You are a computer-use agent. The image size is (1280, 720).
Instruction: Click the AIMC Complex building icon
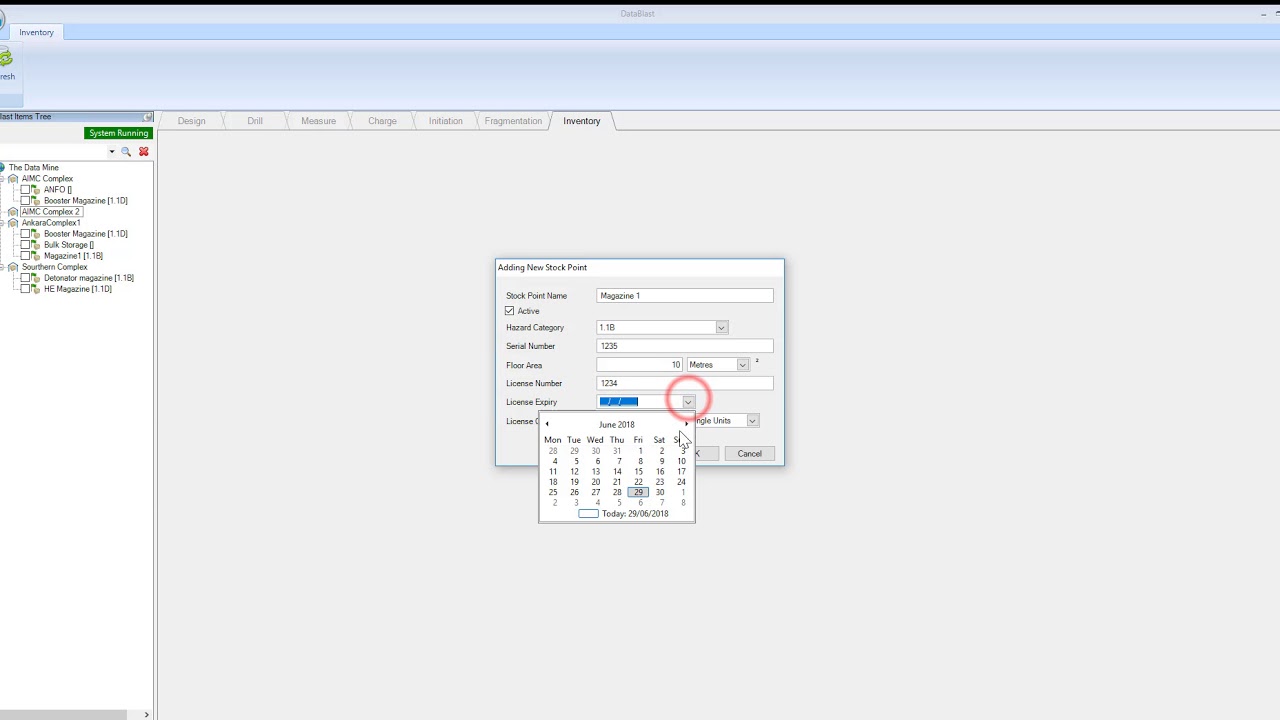[13, 179]
